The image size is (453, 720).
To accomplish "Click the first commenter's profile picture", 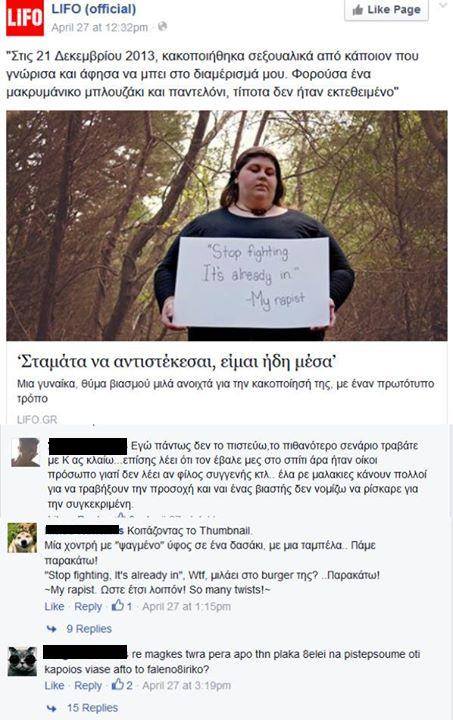I will (25, 452).
